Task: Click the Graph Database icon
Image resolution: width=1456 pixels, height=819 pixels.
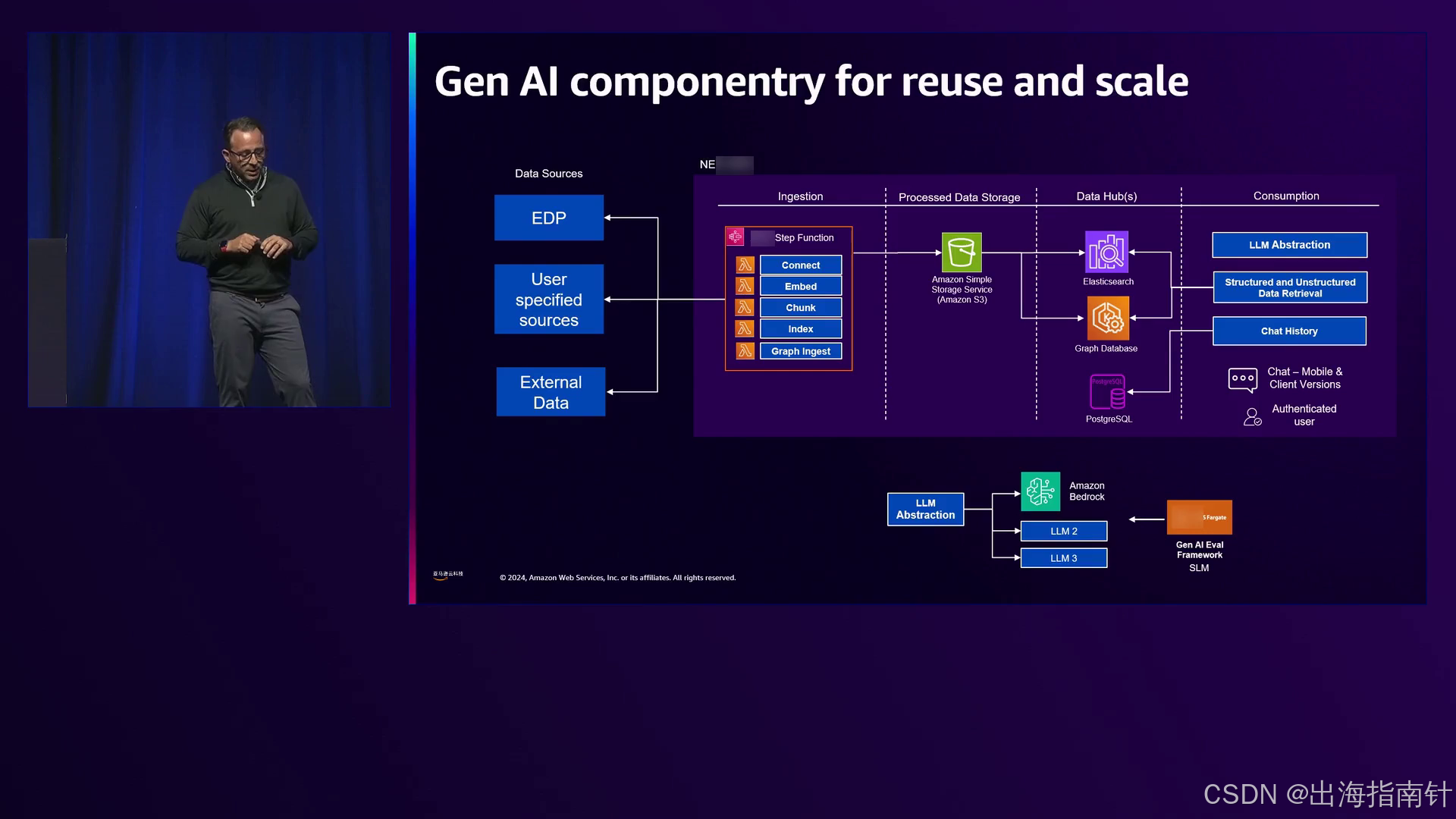Action: pyautogui.click(x=1108, y=318)
